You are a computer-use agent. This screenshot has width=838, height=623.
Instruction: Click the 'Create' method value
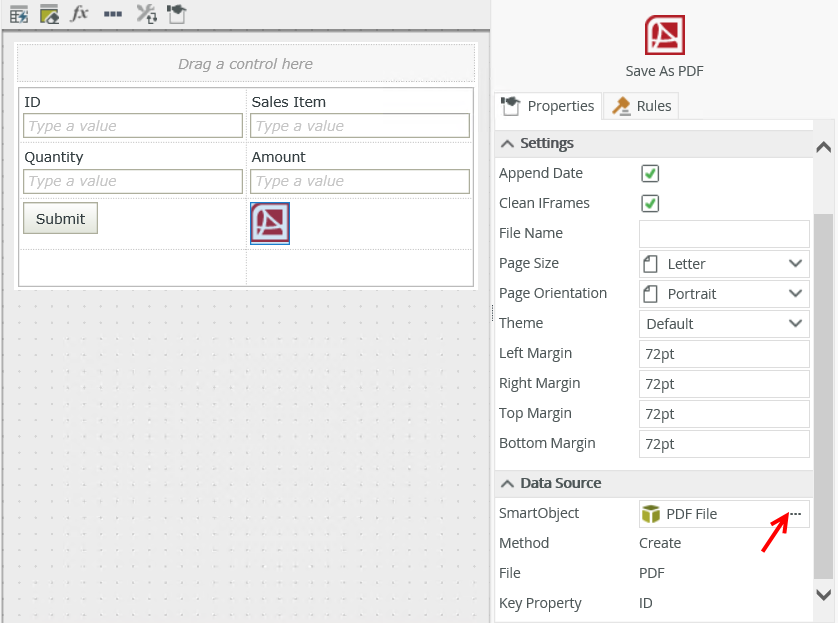tap(660, 543)
